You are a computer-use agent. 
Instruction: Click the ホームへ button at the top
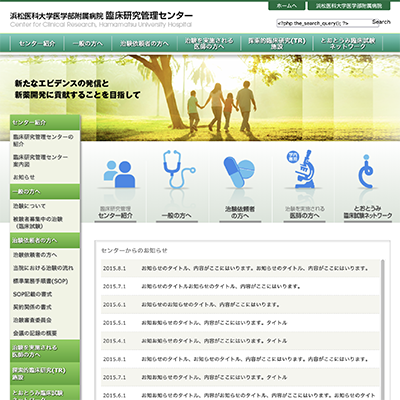tap(287, 6)
